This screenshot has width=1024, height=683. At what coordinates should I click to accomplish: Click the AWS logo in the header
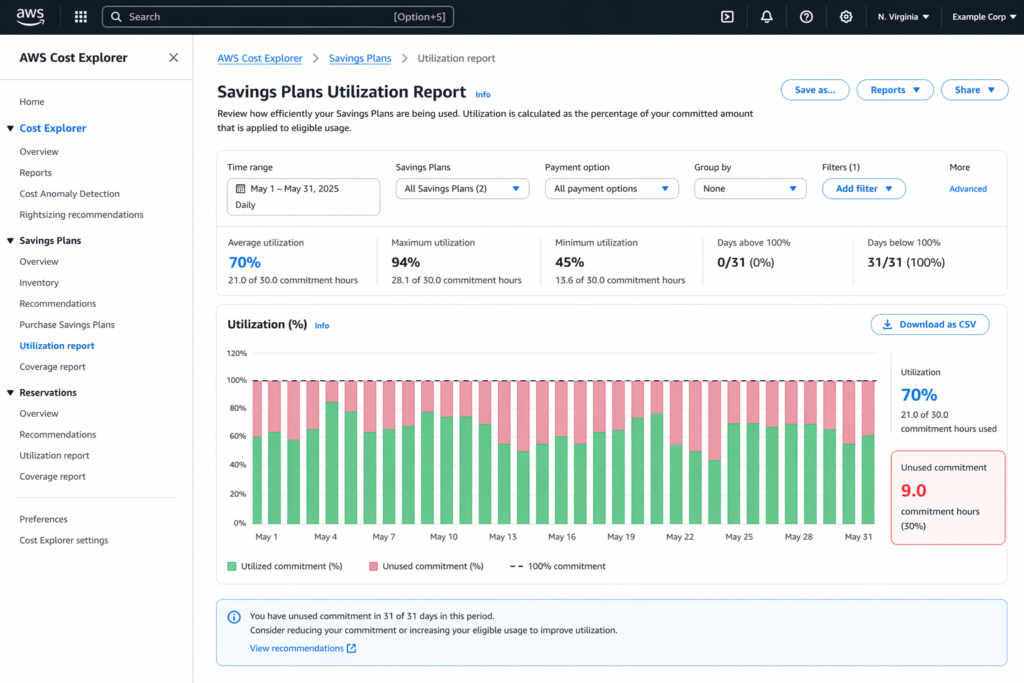tap(30, 16)
